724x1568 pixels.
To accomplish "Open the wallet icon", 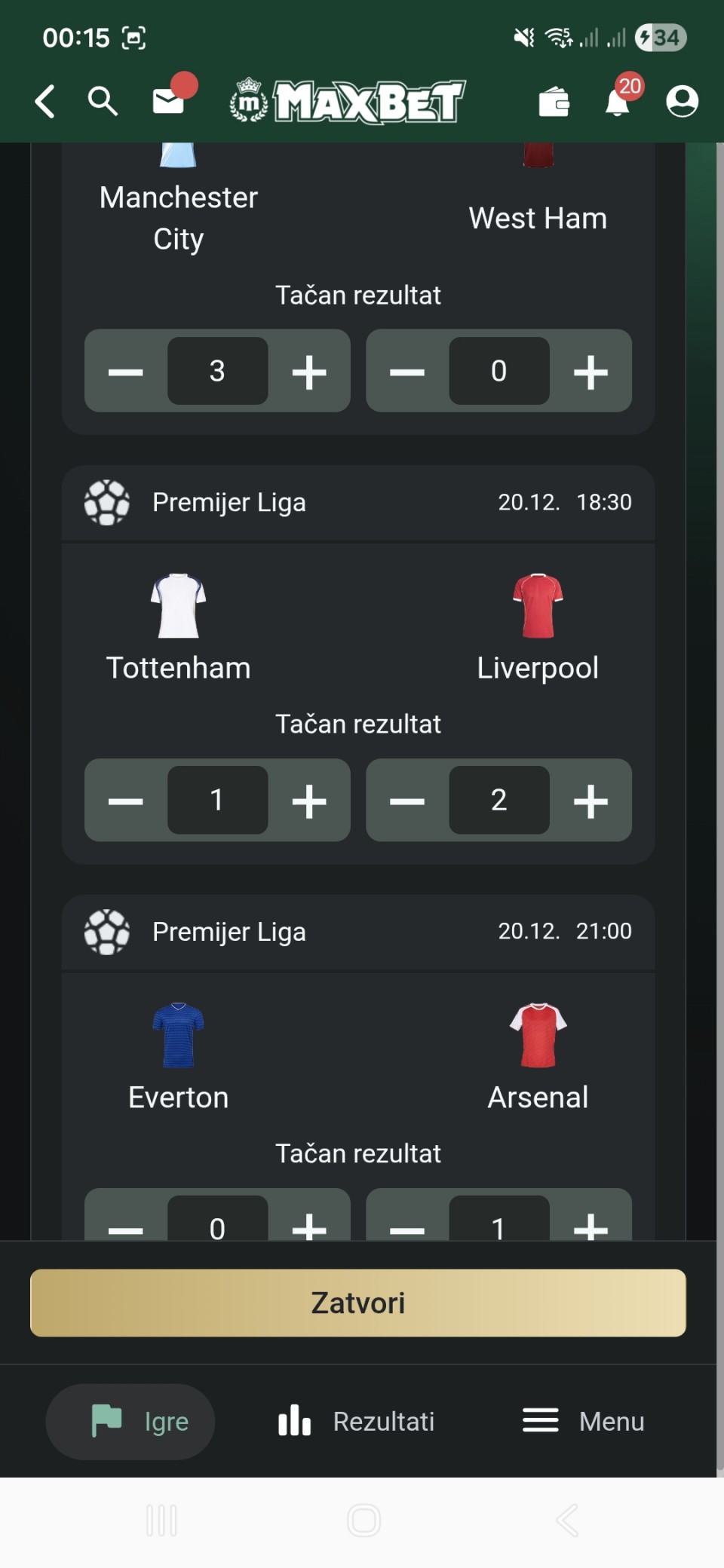I will 554,102.
